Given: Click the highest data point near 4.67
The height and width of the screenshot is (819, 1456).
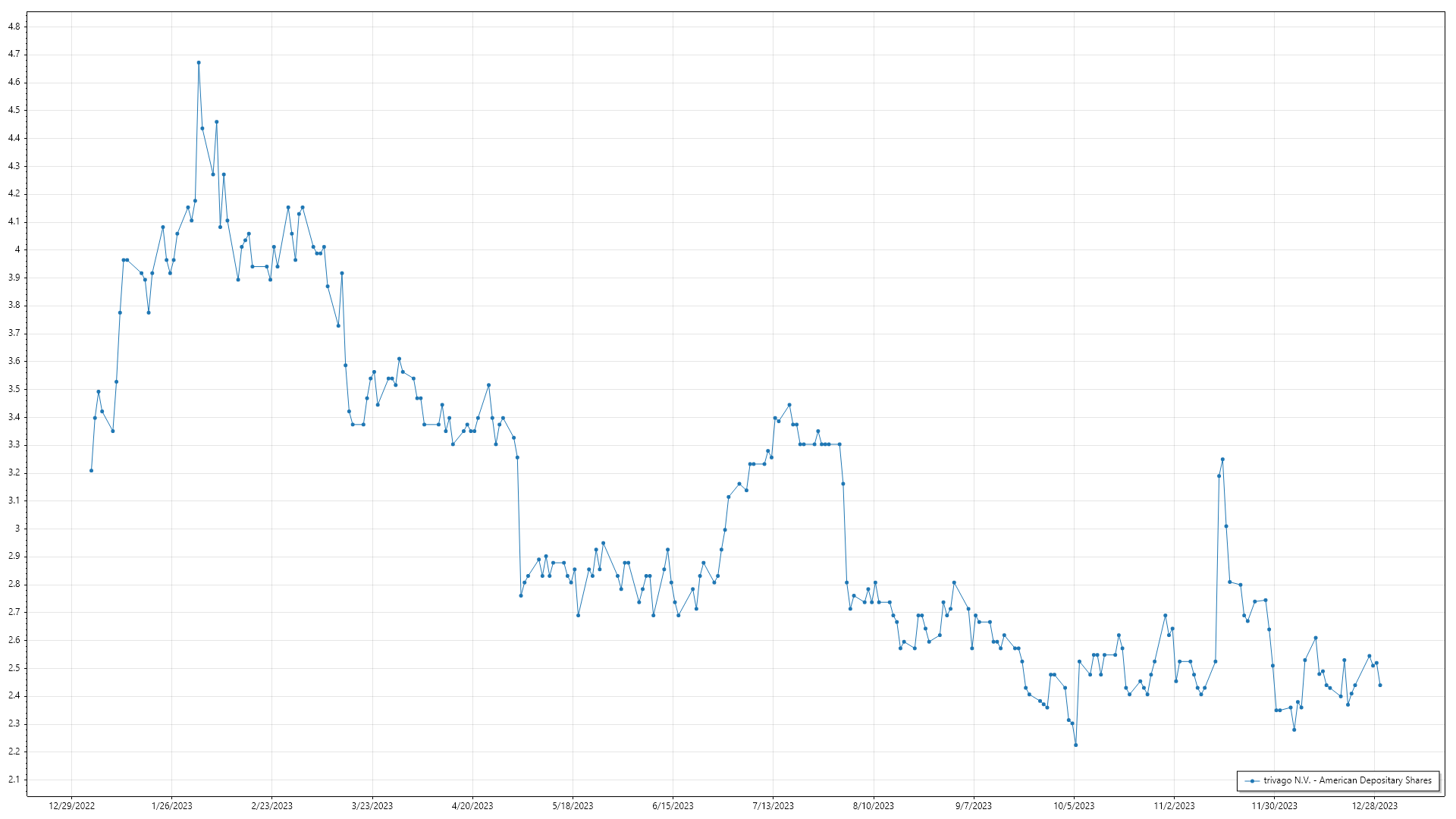Looking at the screenshot, I should coord(199,63).
